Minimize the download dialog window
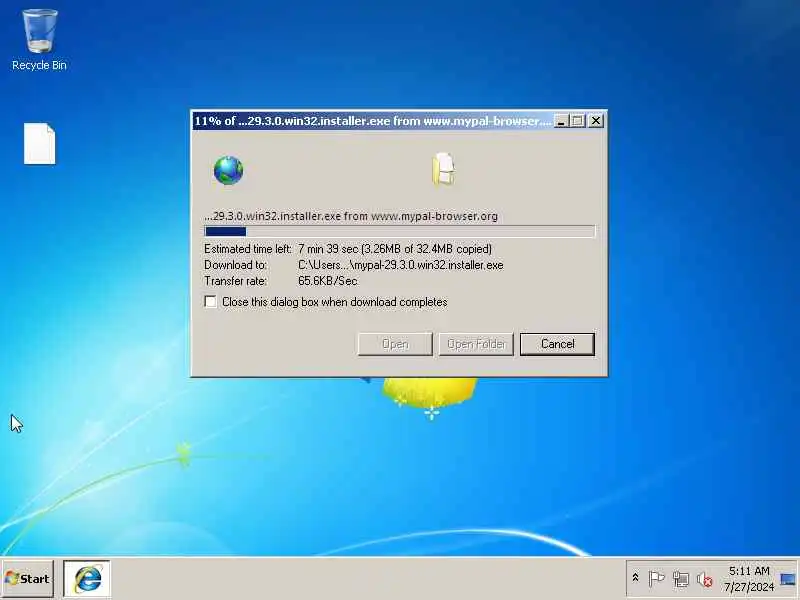 561,121
